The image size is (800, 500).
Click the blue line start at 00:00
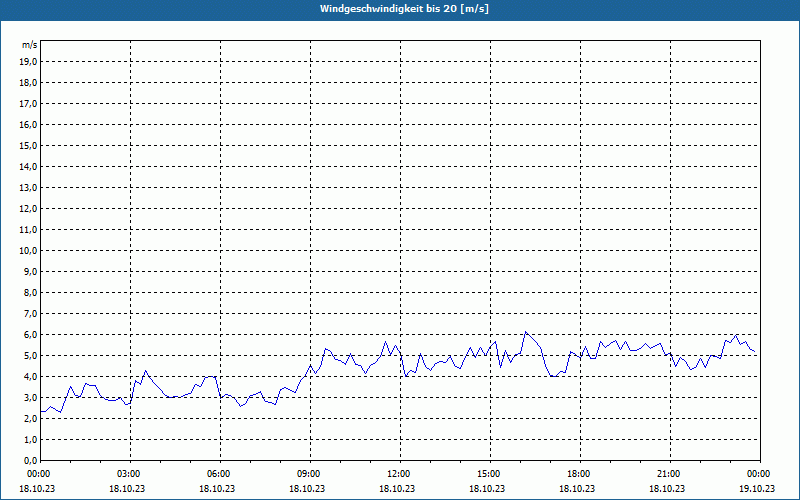[41, 411]
